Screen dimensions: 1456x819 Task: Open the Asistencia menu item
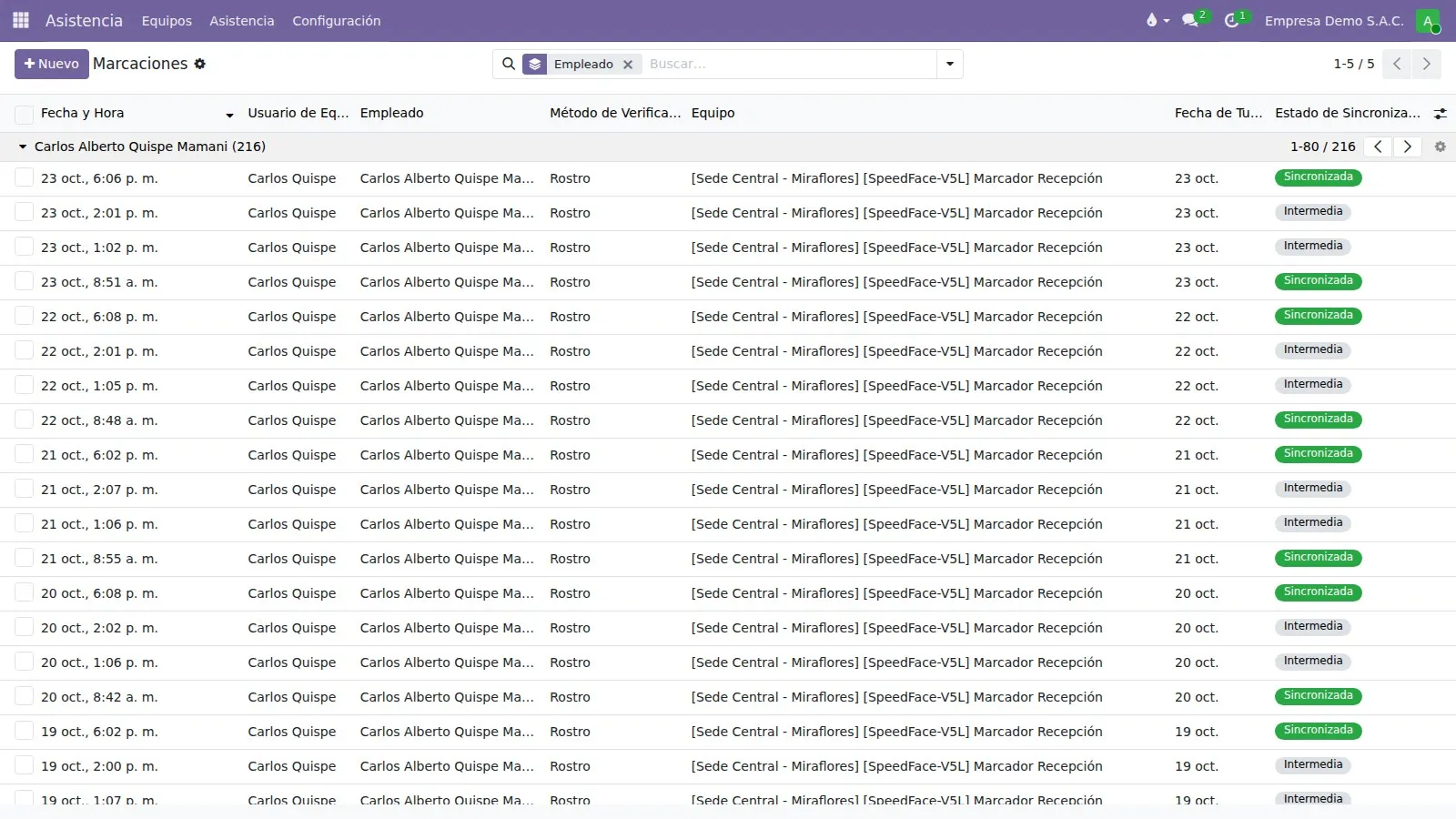coord(241,20)
